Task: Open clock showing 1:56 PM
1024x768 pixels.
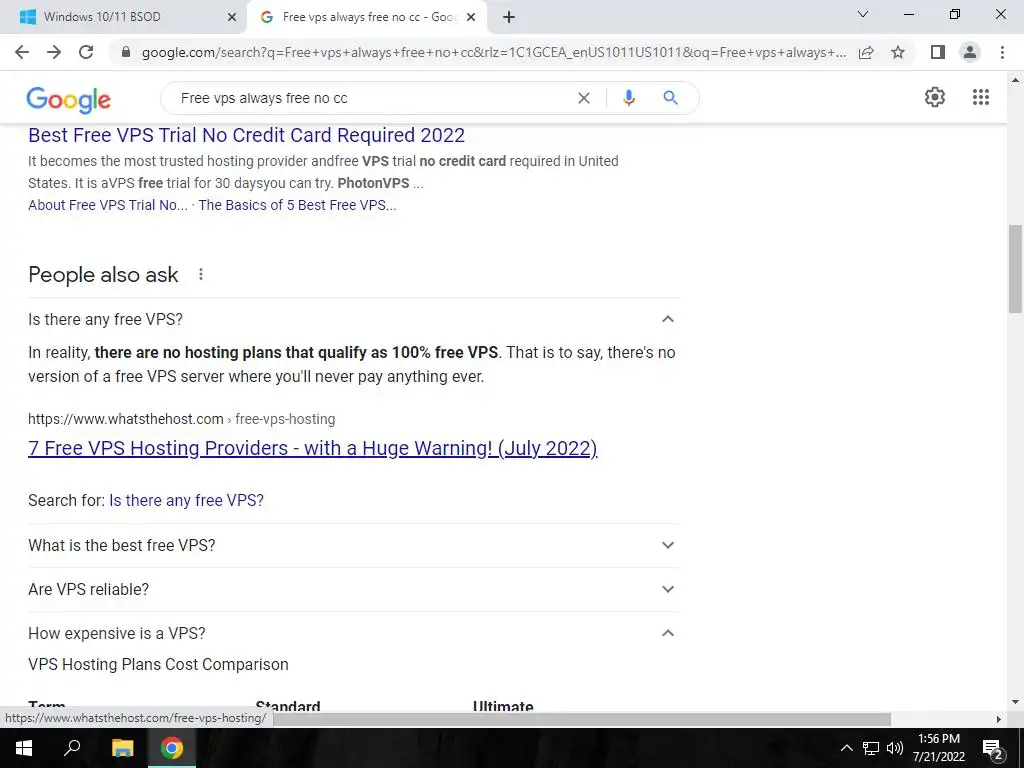Action: click(938, 748)
